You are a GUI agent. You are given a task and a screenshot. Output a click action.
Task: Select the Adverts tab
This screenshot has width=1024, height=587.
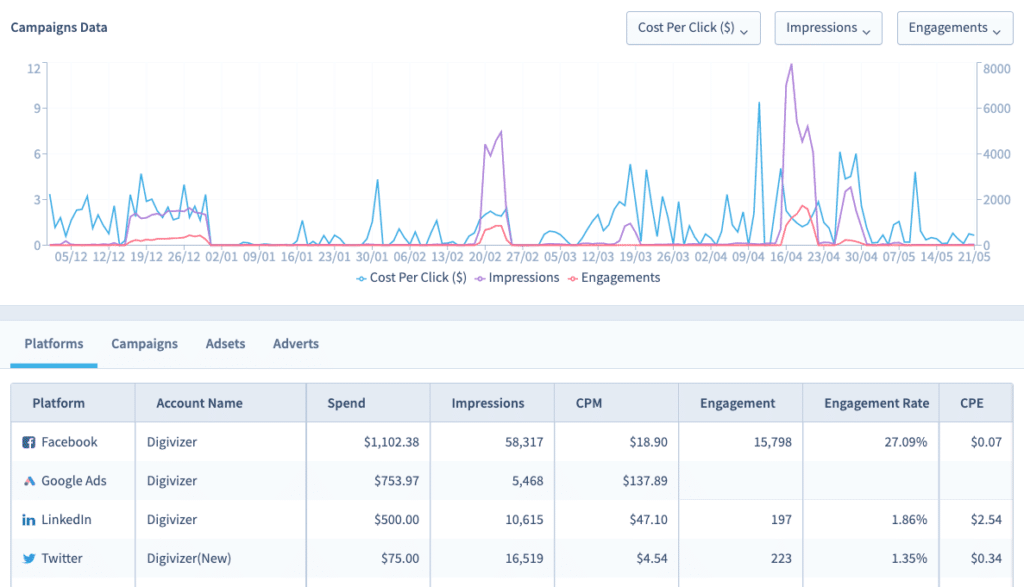(296, 344)
